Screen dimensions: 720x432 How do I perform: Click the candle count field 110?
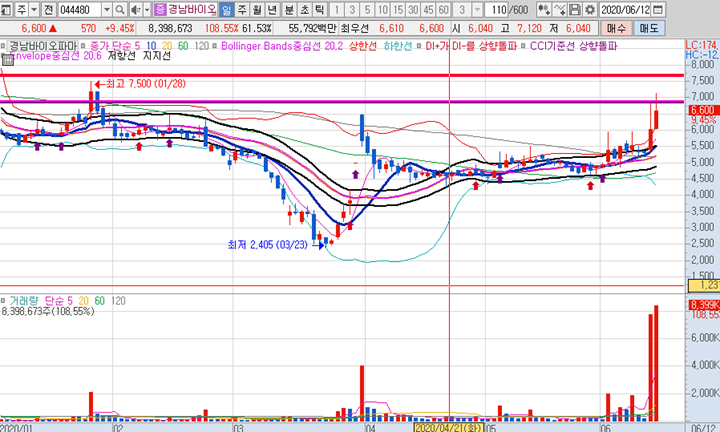pyautogui.click(x=496, y=9)
